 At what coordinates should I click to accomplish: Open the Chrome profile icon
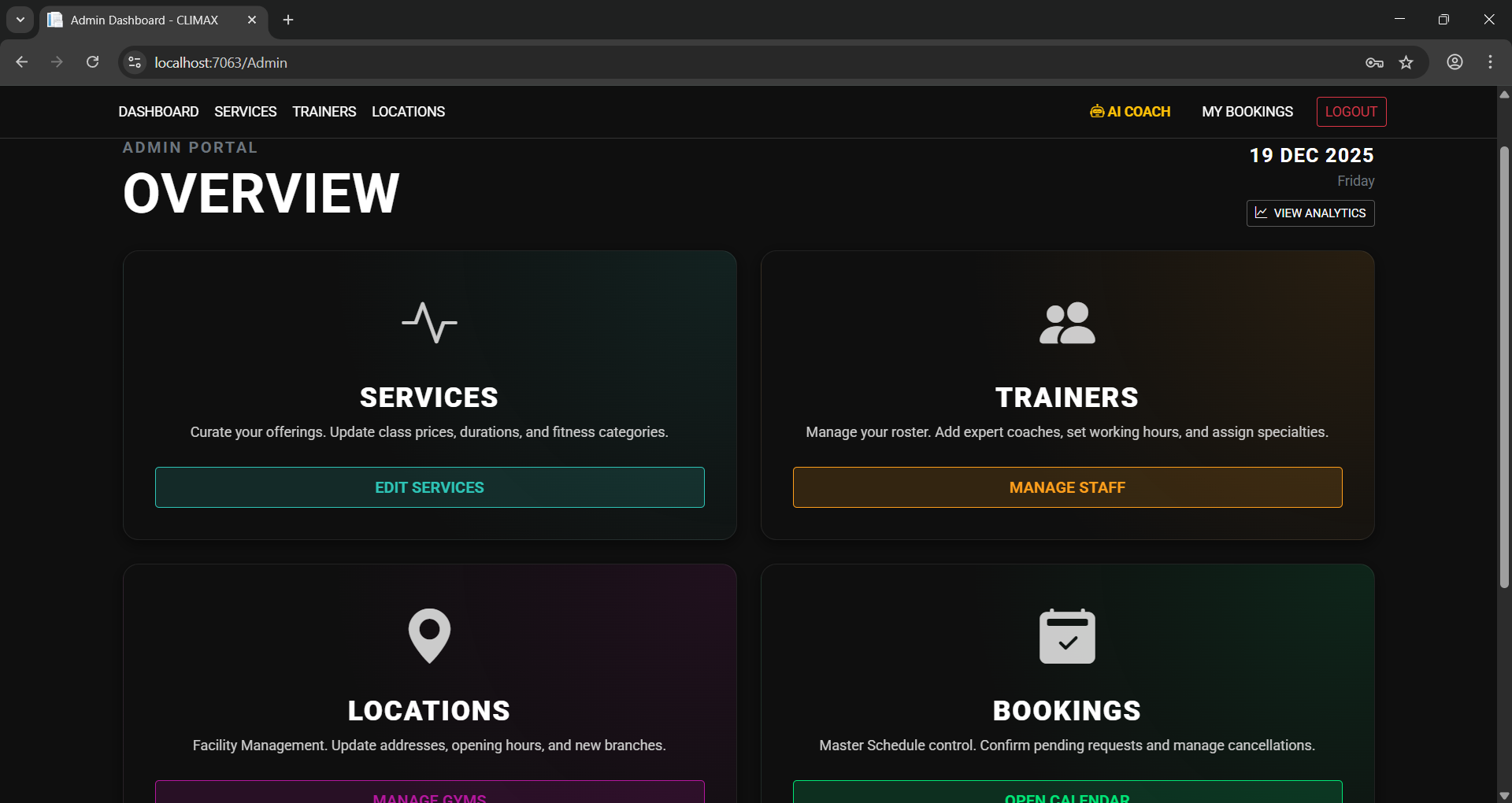click(x=1455, y=62)
